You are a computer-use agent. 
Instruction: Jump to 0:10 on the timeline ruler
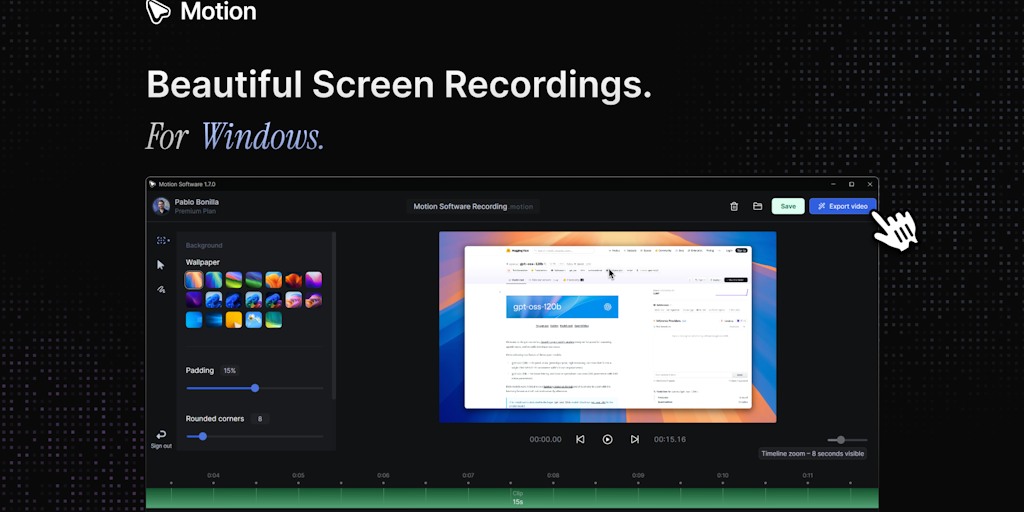(x=723, y=475)
